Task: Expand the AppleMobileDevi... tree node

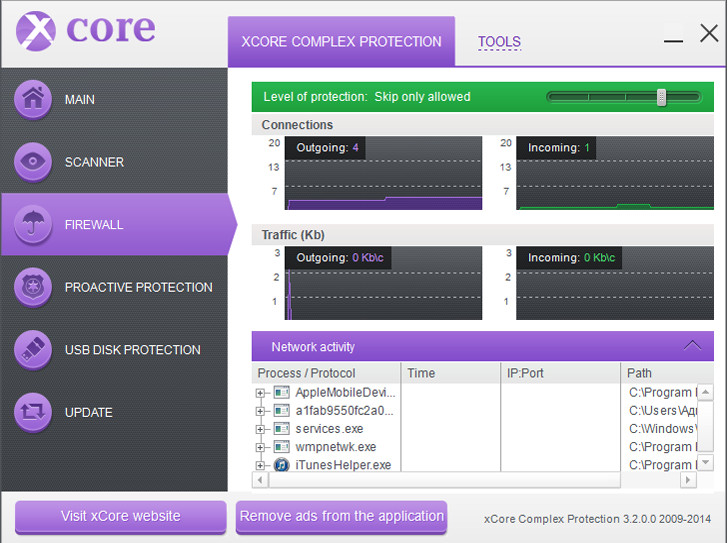Action: (260, 393)
